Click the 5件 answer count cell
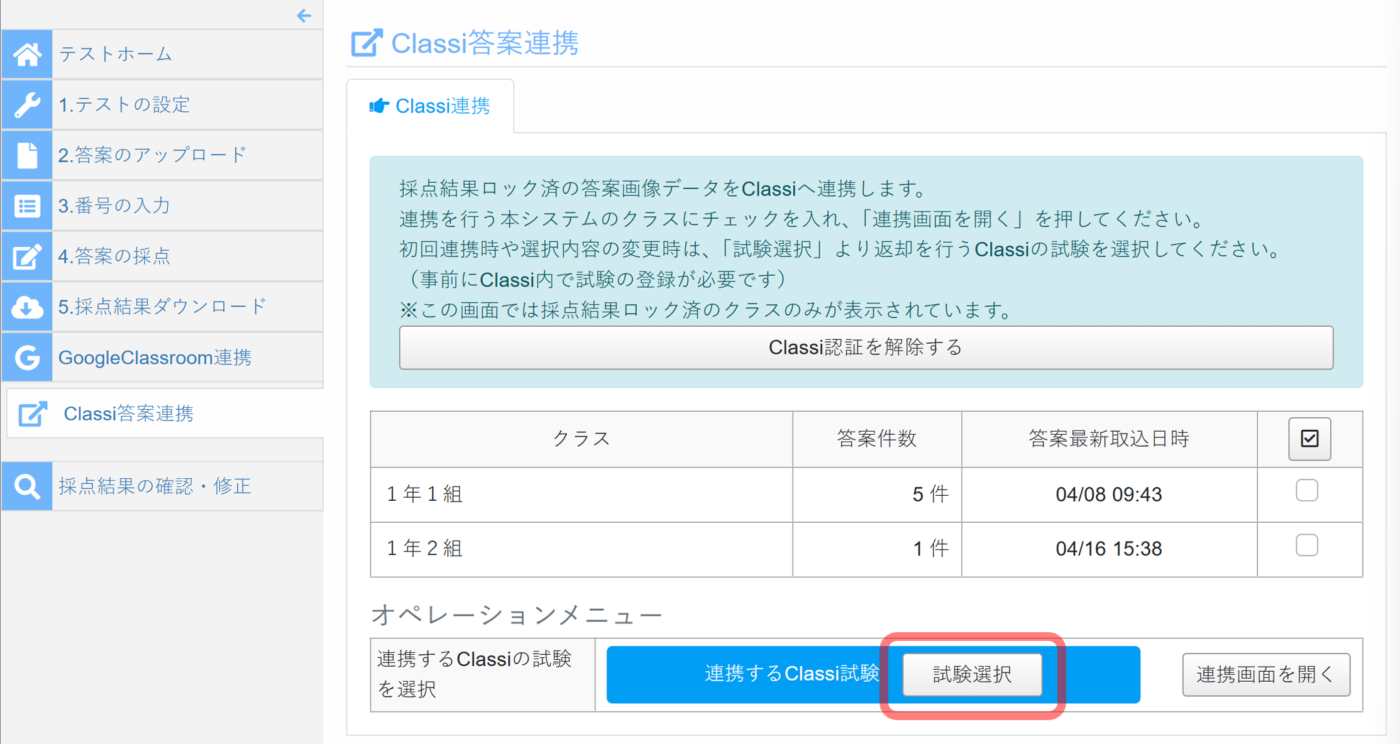This screenshot has height=744, width=1400. 877,495
